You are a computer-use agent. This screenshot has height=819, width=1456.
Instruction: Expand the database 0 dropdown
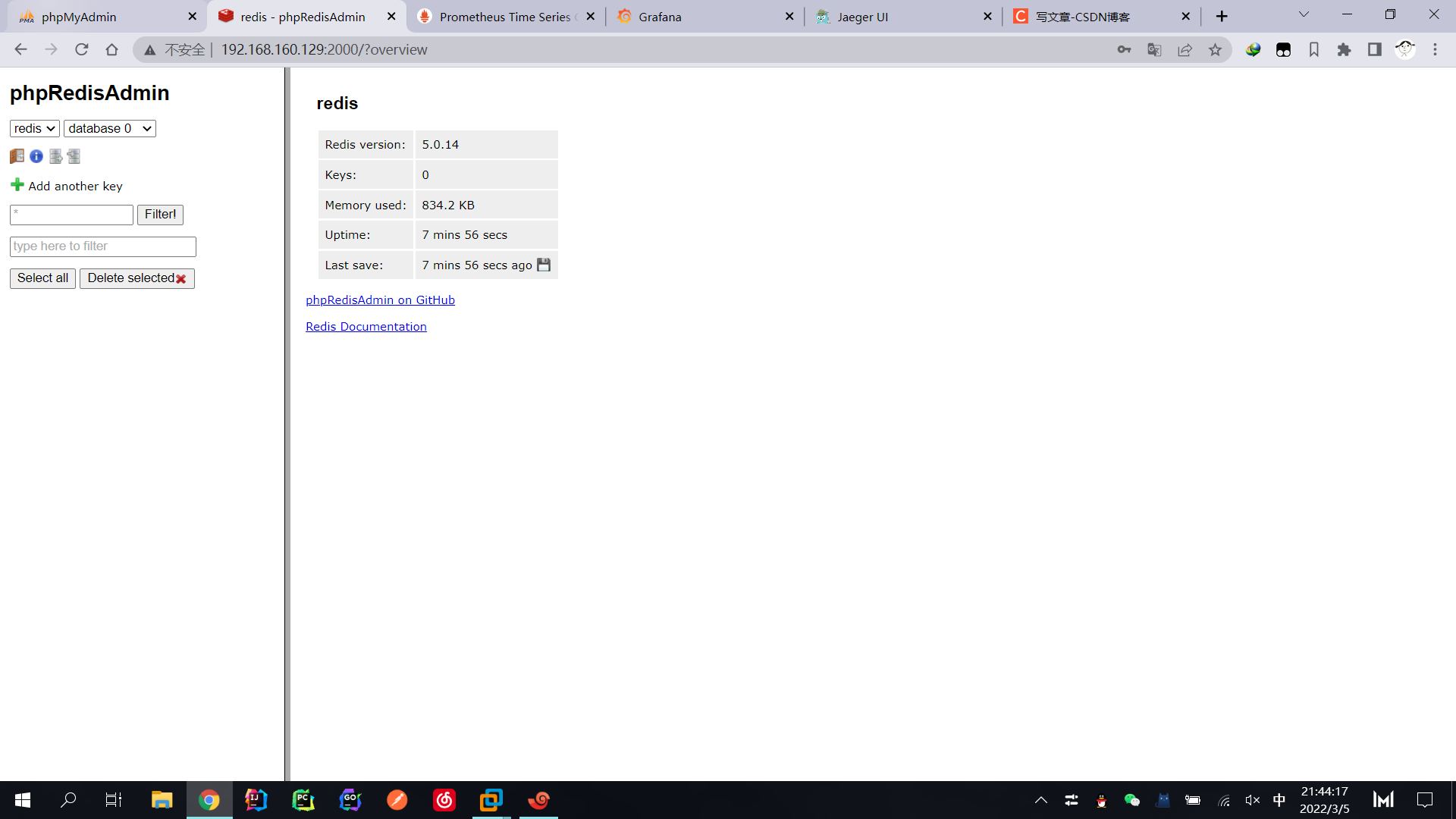click(109, 129)
